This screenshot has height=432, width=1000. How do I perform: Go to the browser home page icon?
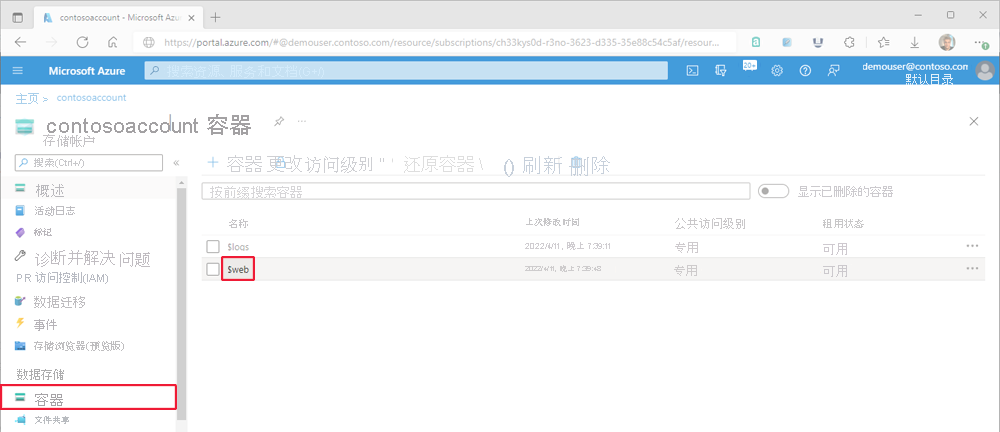click(x=113, y=42)
